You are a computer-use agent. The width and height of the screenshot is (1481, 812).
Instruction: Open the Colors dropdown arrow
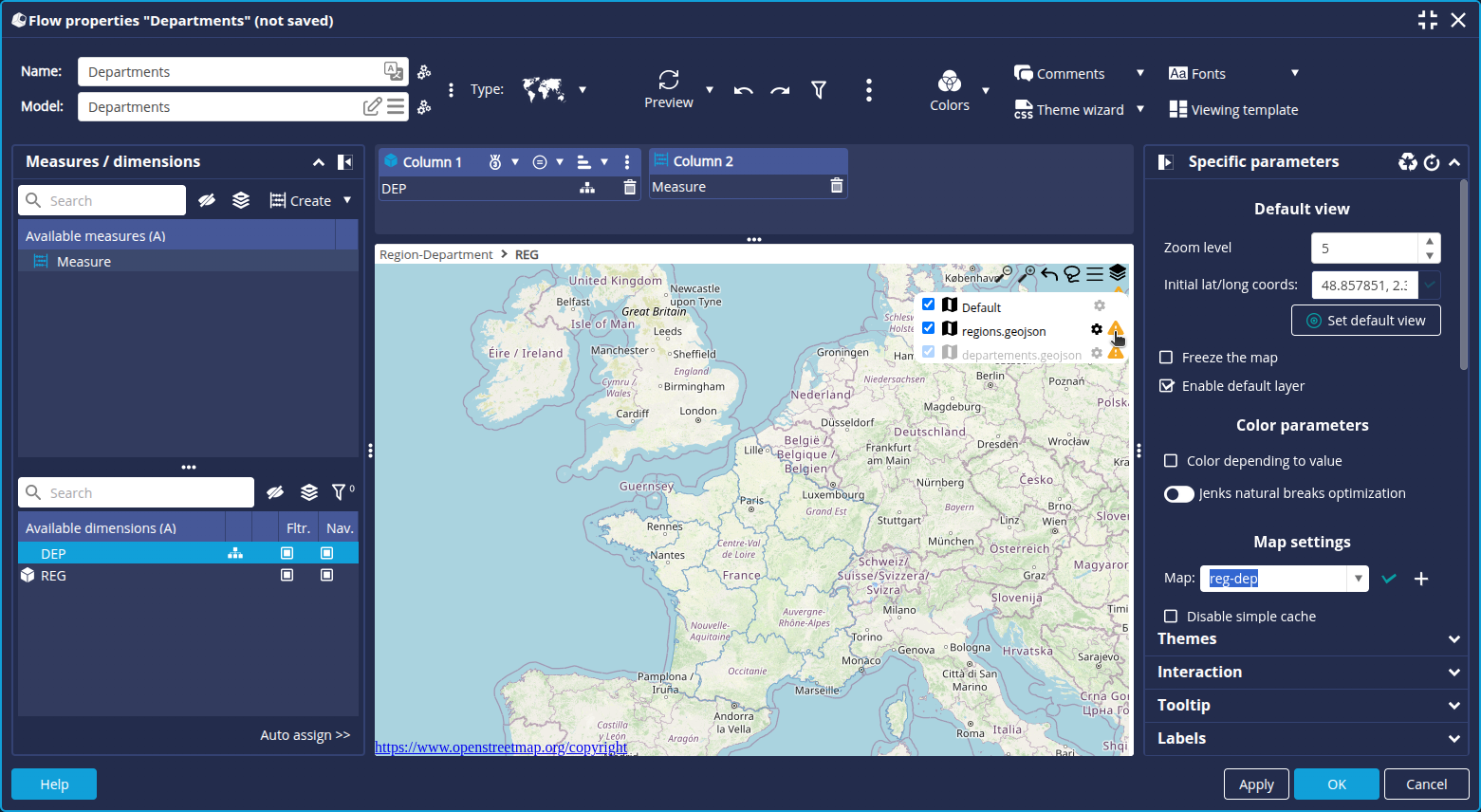click(986, 91)
